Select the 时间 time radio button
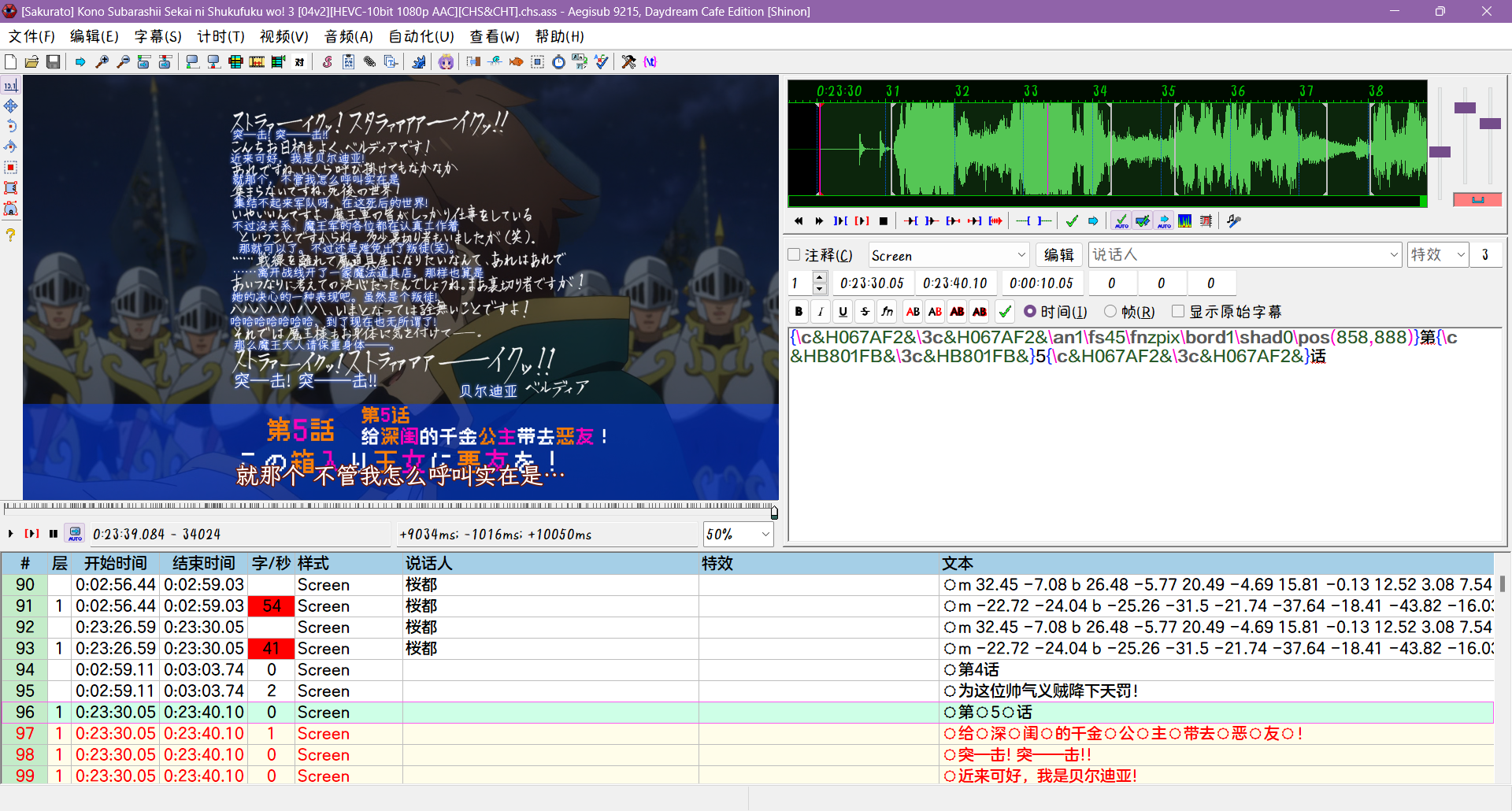 tap(1029, 312)
